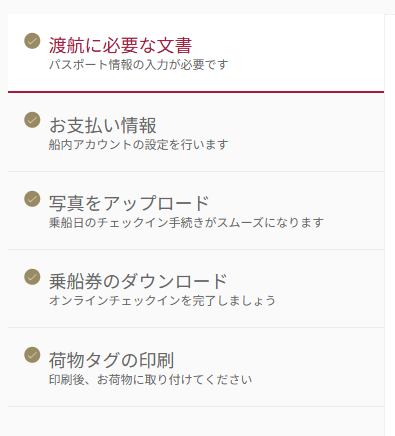The width and height of the screenshot is (395, 436).
Task: Click empty area right of 乗船券のダウンロード row
Action: click(332, 289)
